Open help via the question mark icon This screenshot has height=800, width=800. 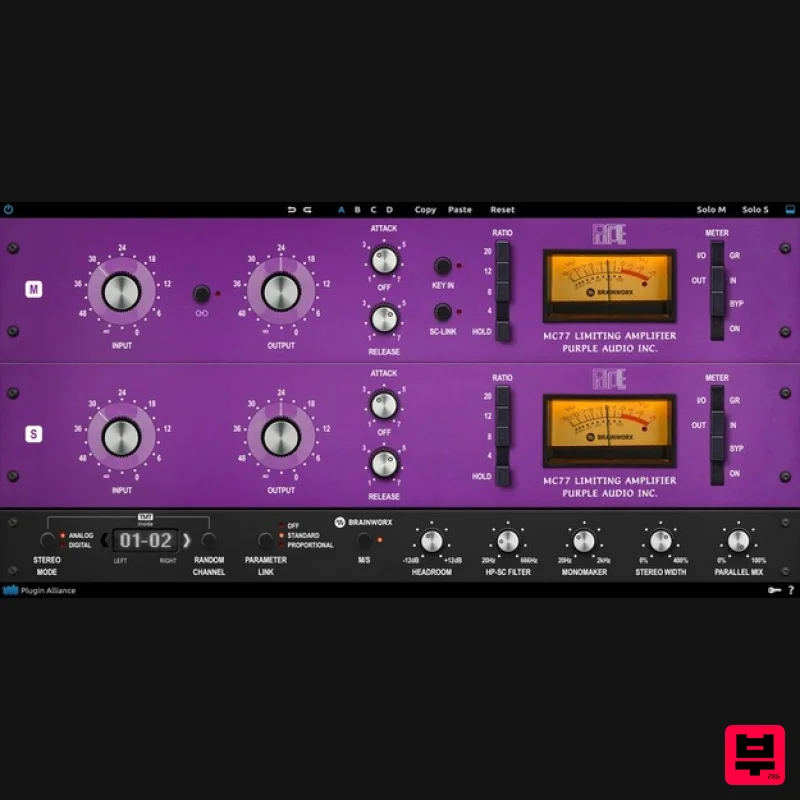[789, 590]
